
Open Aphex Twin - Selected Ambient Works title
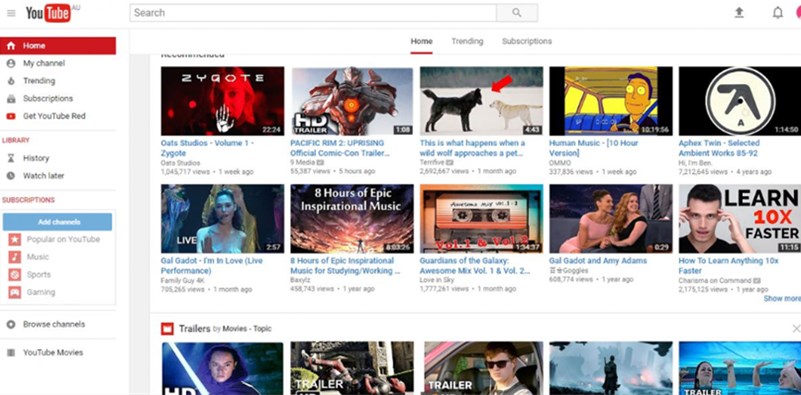719,148
